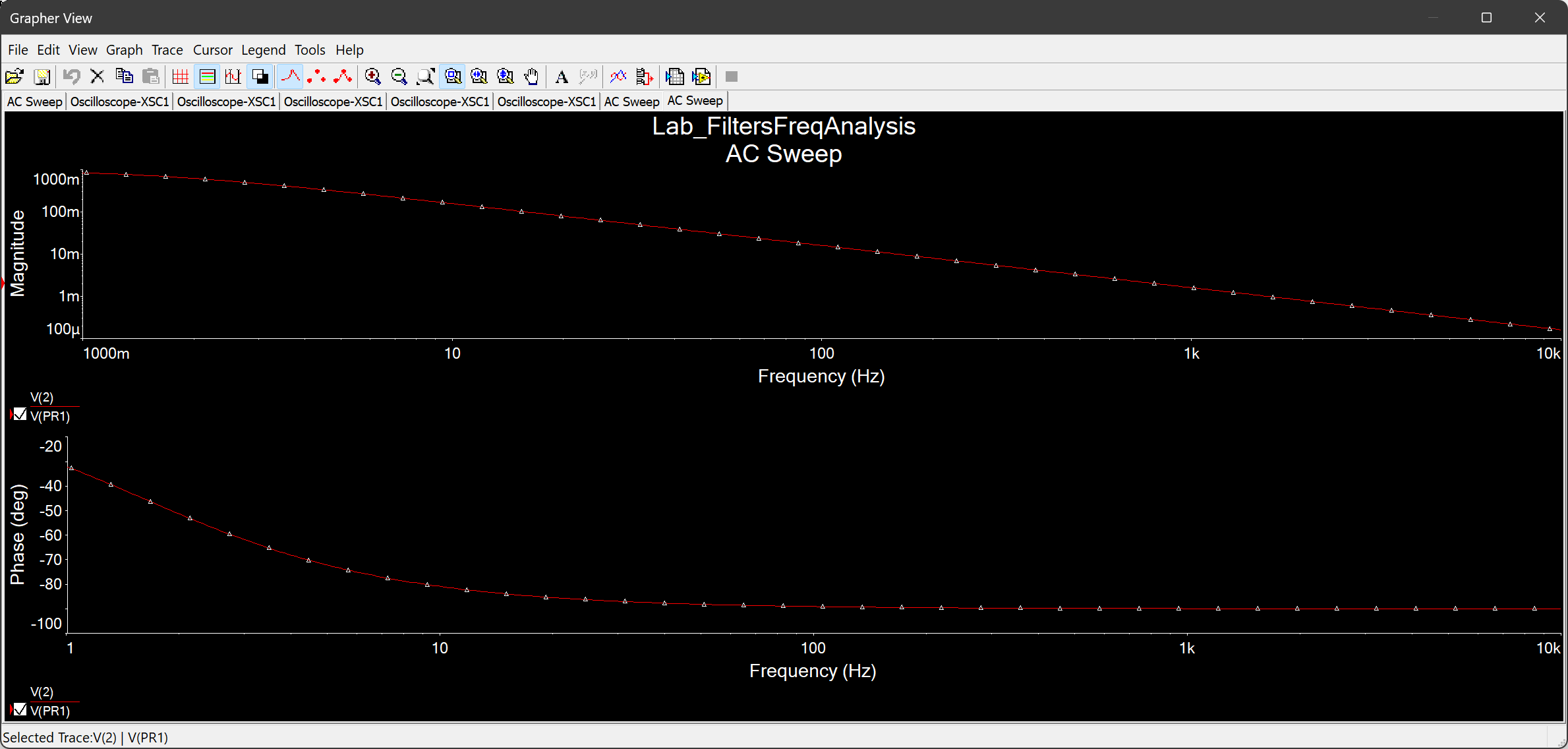
Task: Click the Save graph icon
Action: (x=42, y=76)
